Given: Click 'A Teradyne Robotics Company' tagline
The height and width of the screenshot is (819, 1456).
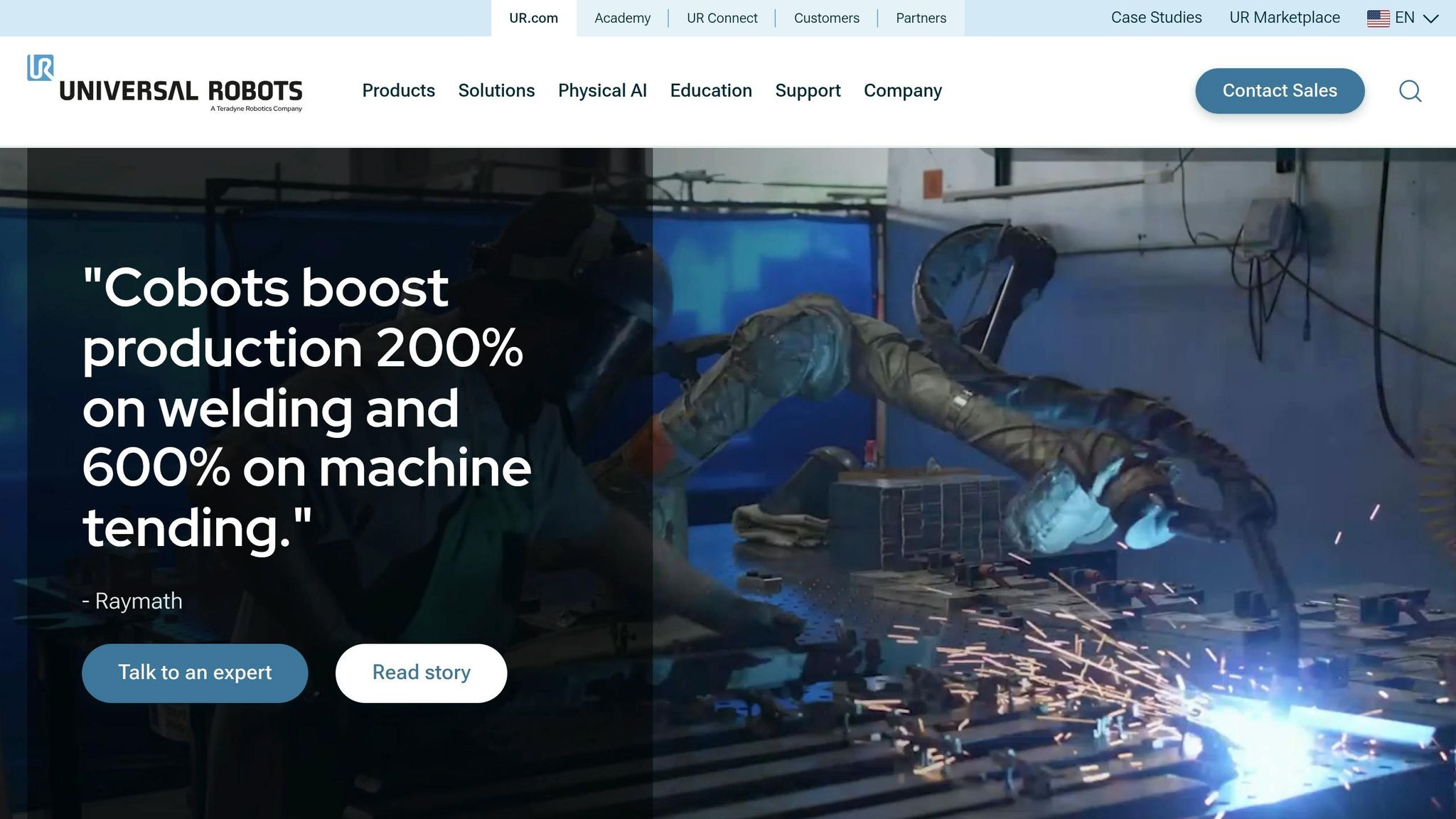Looking at the screenshot, I should click(256, 109).
